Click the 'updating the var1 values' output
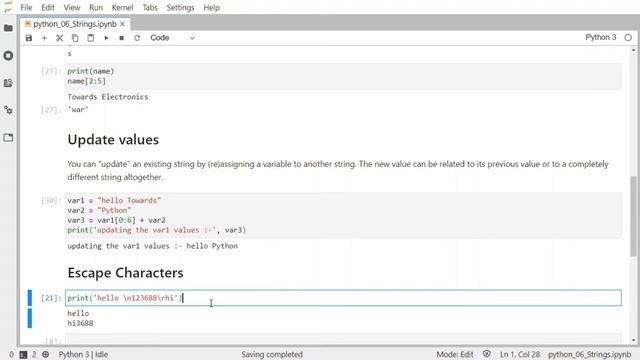The height and width of the screenshot is (360, 640). 153,246
